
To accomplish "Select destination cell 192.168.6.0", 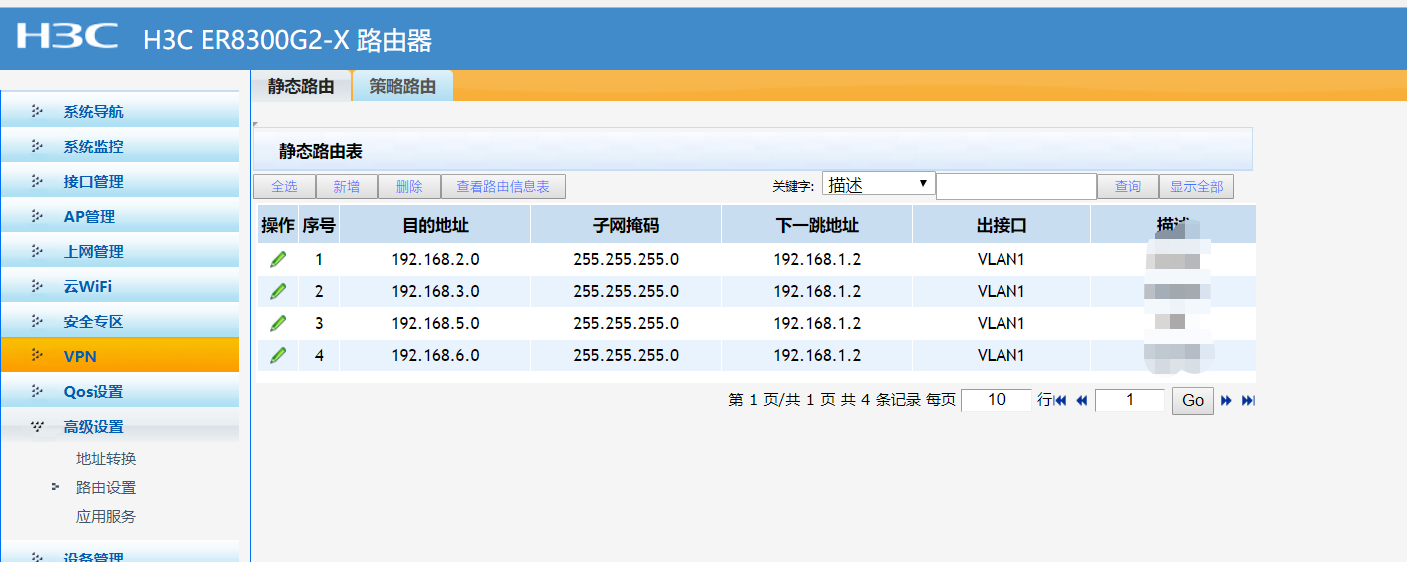I will tap(435, 356).
